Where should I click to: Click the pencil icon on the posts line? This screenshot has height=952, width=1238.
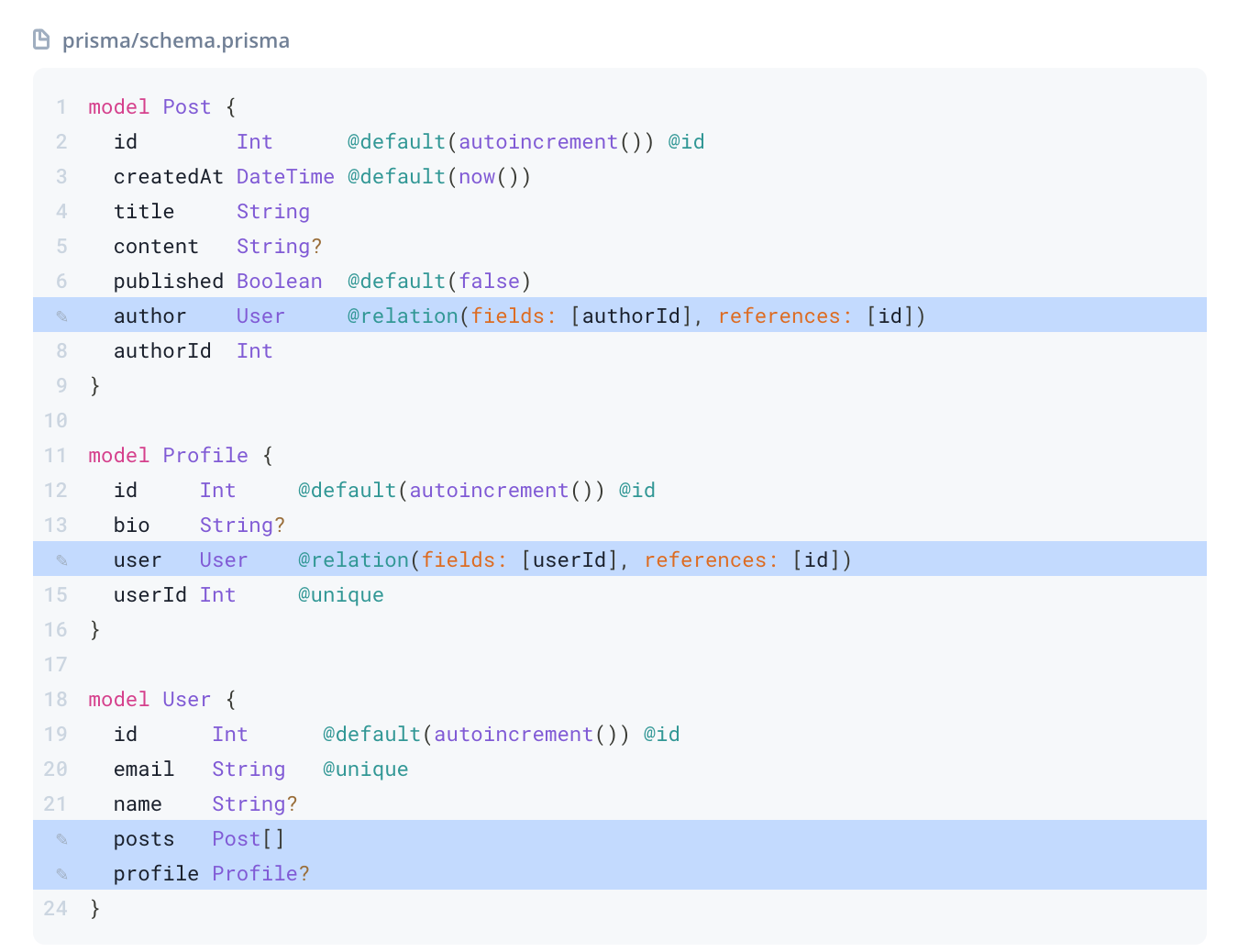click(61, 839)
